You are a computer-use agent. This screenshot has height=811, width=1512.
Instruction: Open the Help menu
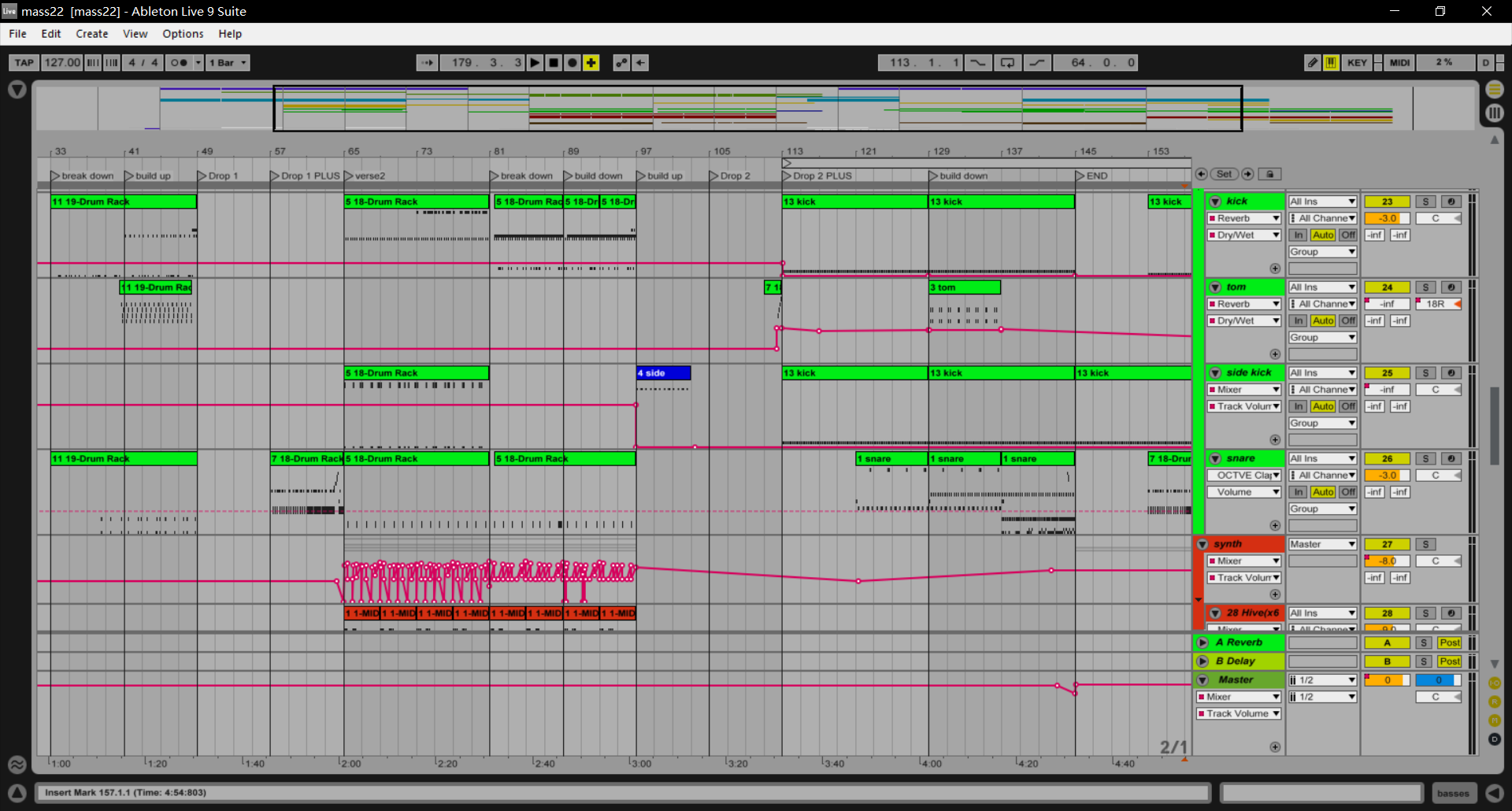[x=230, y=34]
